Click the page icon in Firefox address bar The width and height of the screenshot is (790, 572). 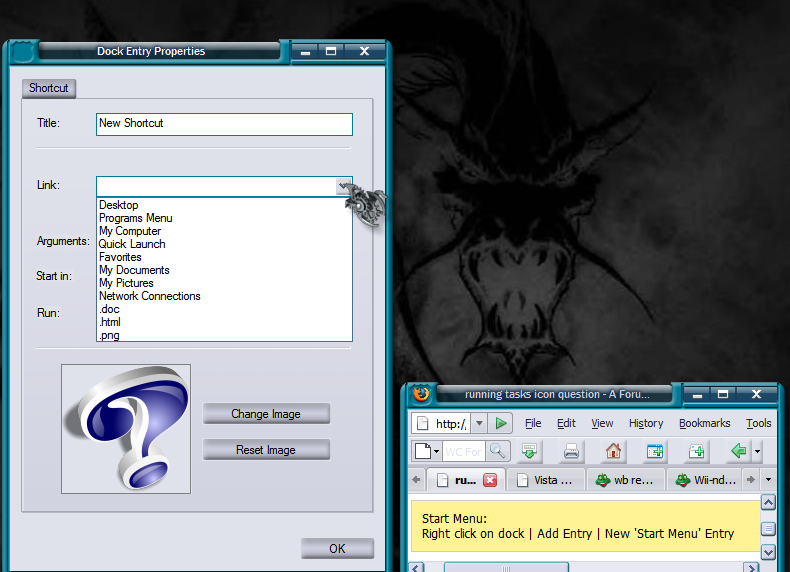[x=422, y=423]
